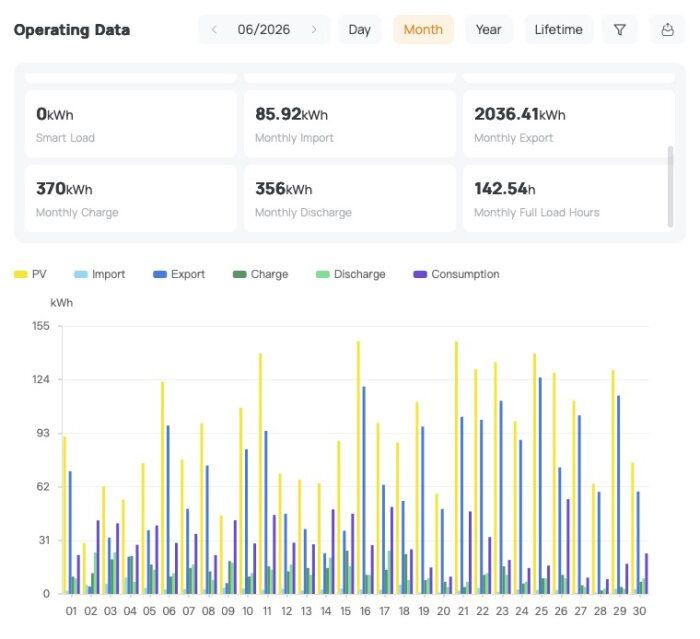Screen dimensions: 700x639
Task: Toggle the Consumption series in legend
Action: pyautogui.click(x=457, y=274)
